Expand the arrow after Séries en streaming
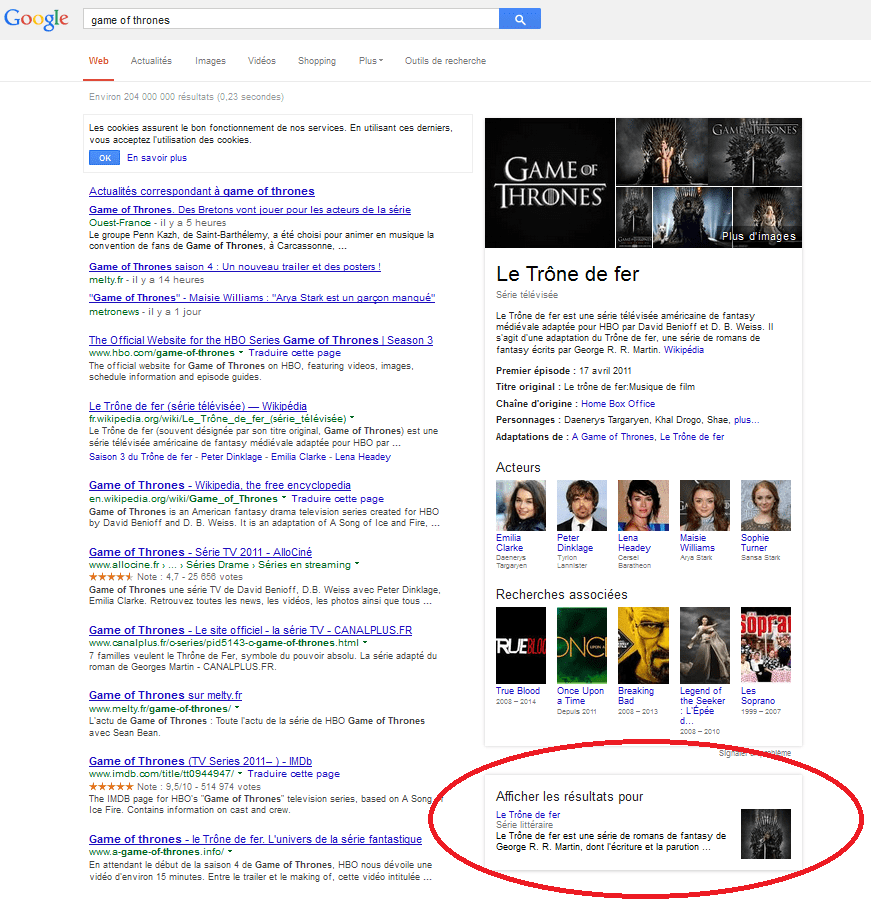 [x=357, y=564]
